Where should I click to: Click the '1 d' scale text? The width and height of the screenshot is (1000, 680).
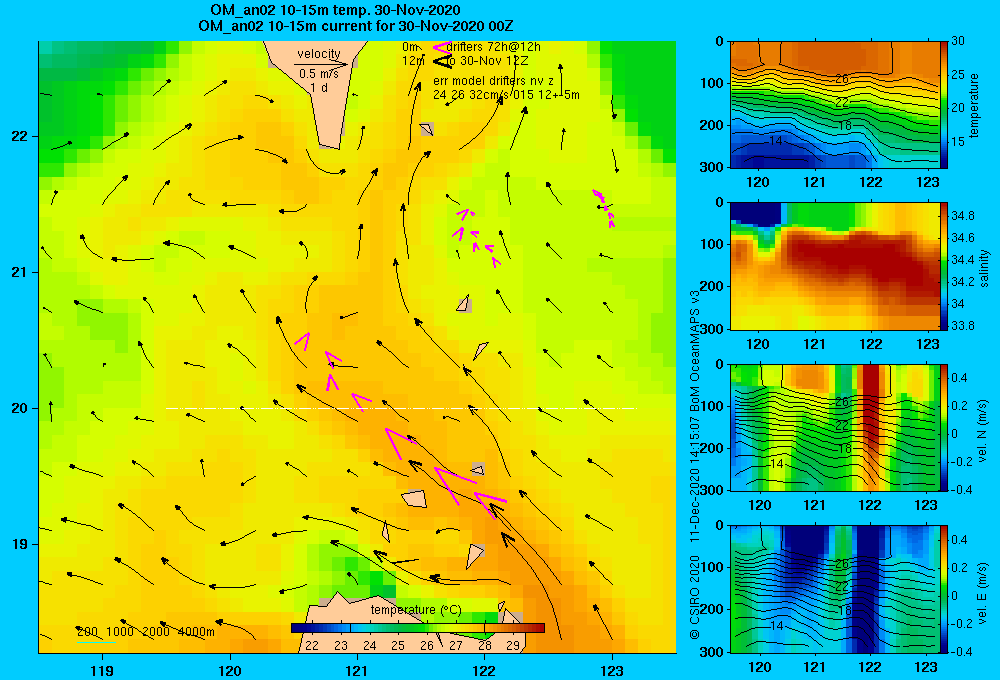coord(319,87)
